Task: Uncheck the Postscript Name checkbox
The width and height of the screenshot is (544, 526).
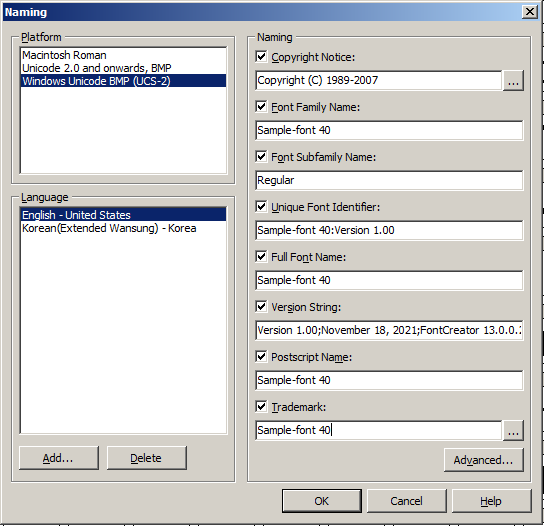Action: [261, 356]
